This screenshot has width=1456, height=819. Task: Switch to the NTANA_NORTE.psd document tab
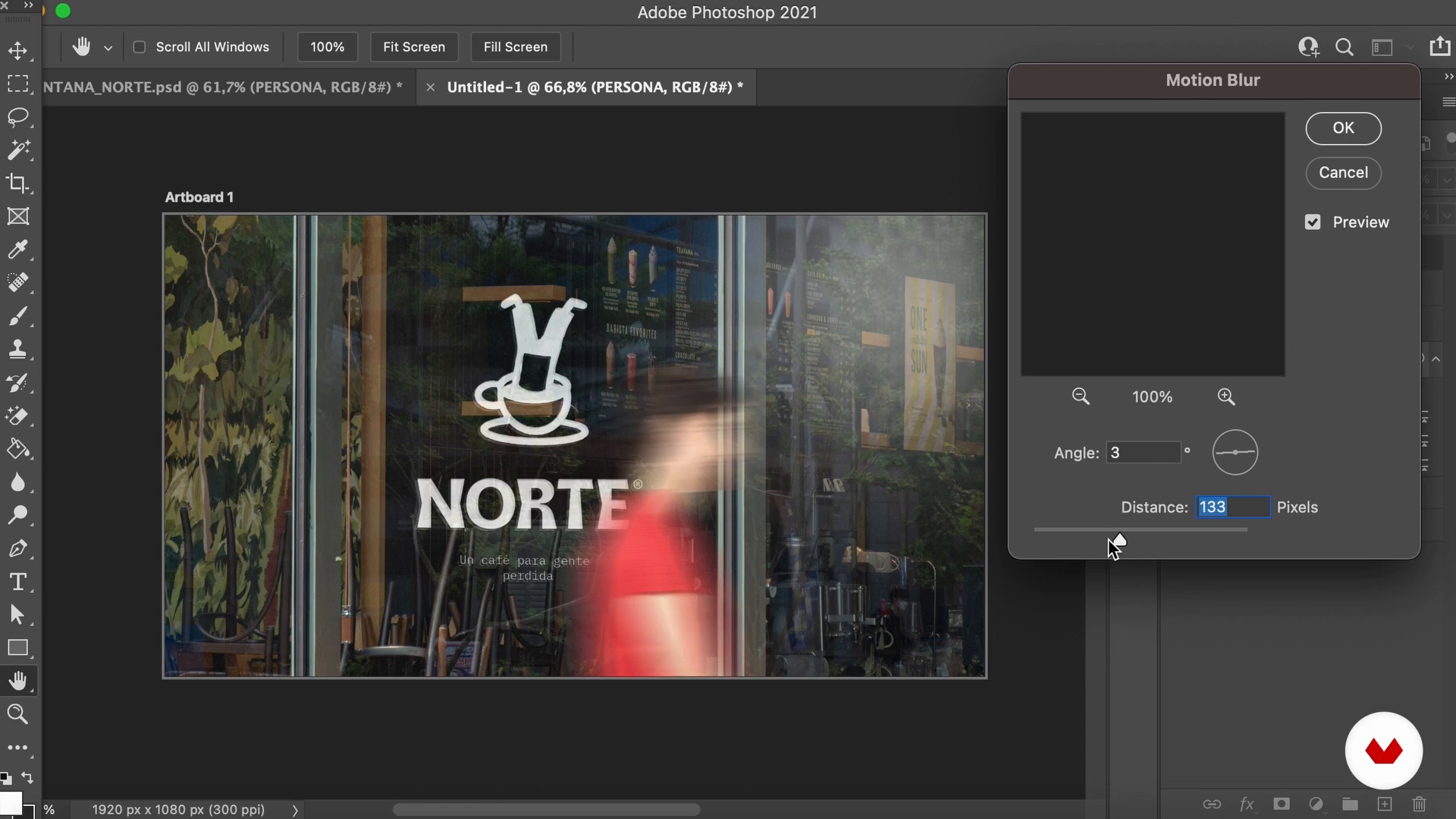coord(223,87)
